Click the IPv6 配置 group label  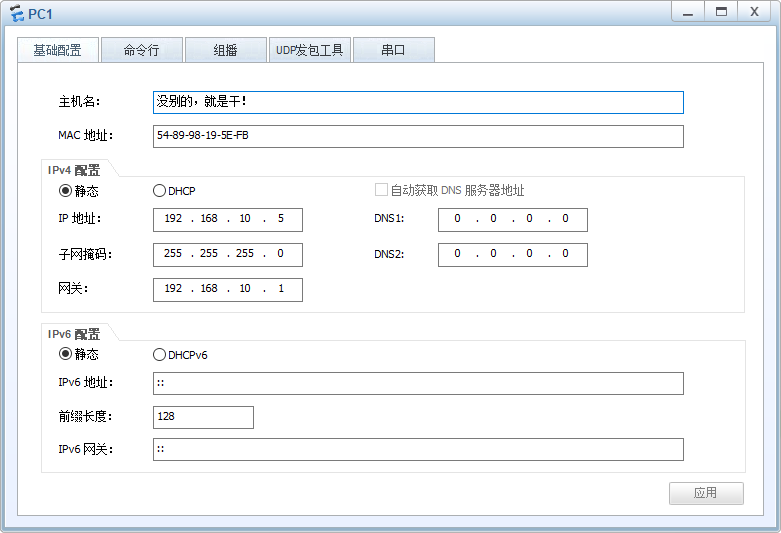pos(74,334)
